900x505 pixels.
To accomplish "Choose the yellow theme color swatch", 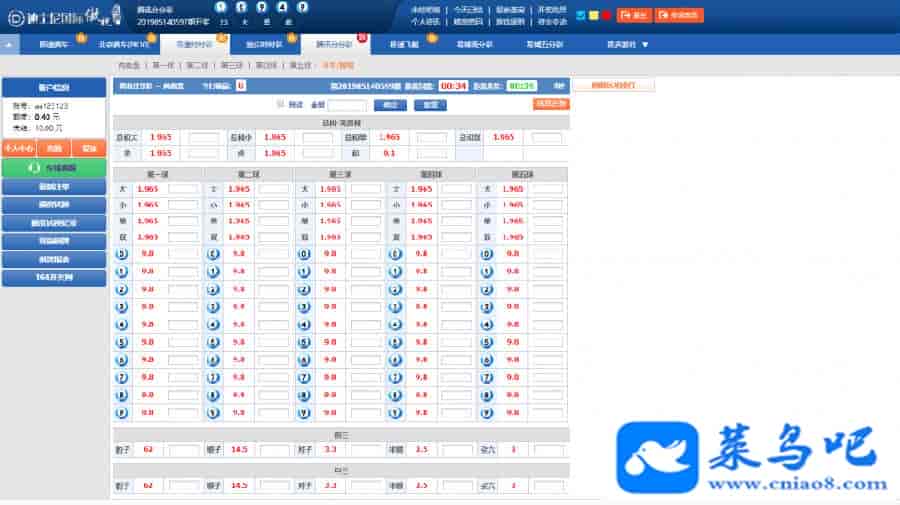I will [593, 15].
